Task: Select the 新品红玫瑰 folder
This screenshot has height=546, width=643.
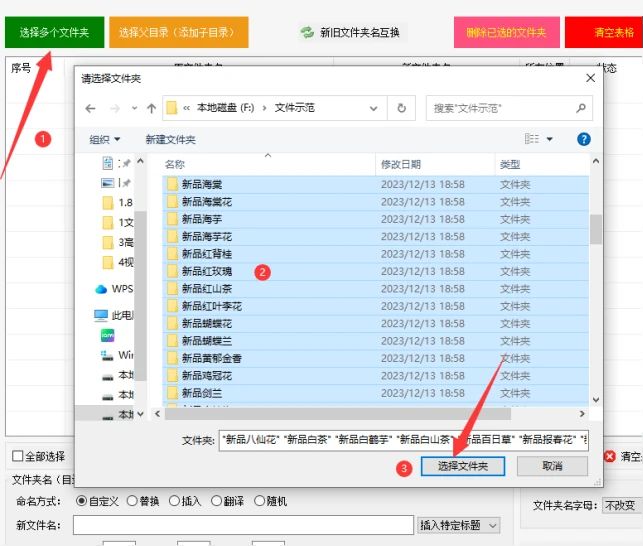Action: tap(376, 272)
